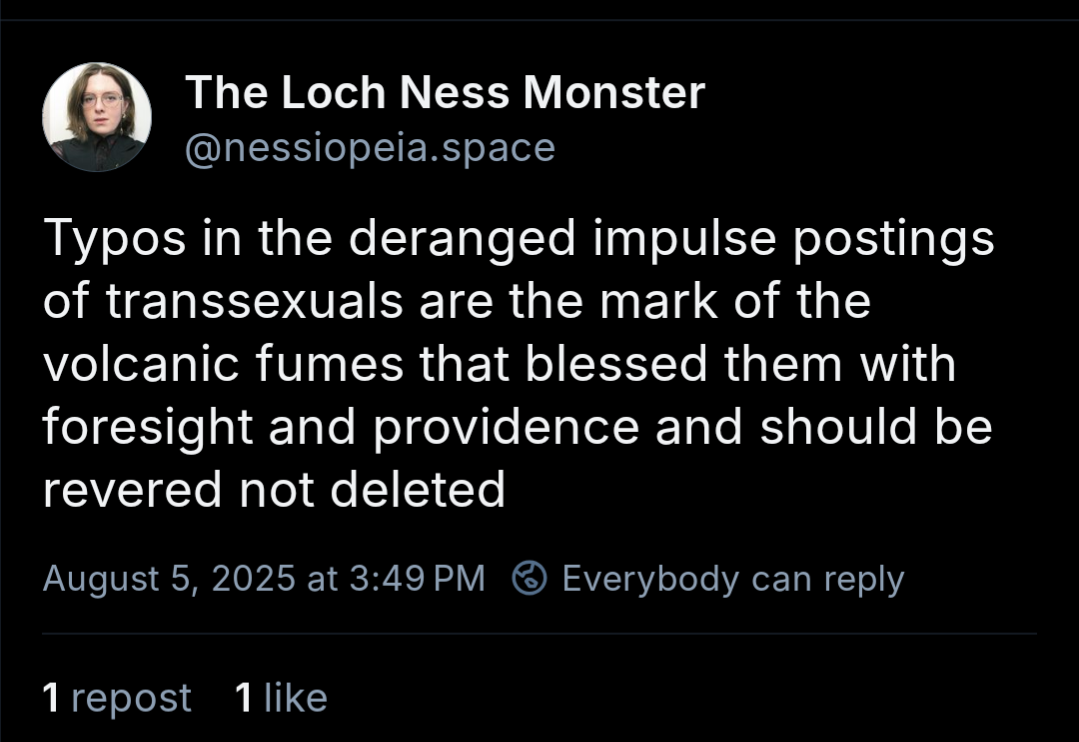
Task: View who reposted by clicking 1 repost
Action: coord(115,698)
